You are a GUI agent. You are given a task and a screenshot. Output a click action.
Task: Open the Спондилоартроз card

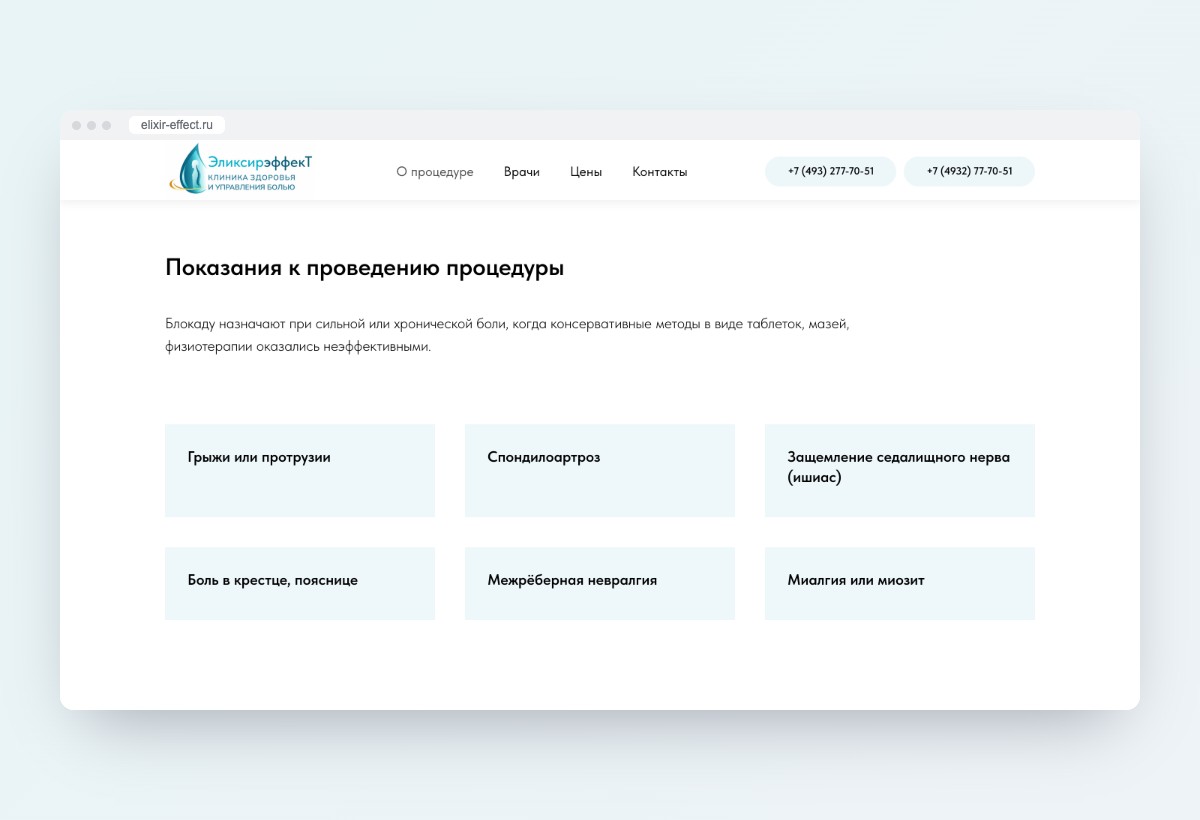[600, 470]
